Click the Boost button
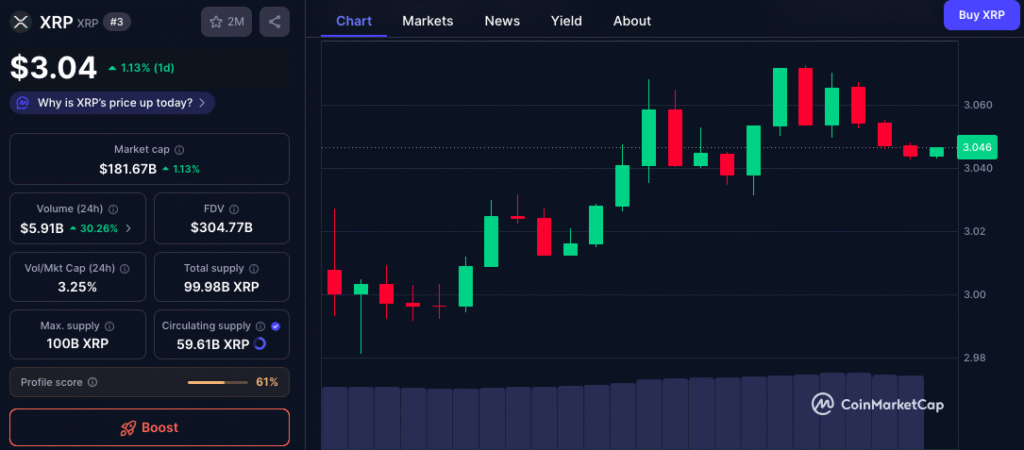The width and height of the screenshot is (1024, 450). click(149, 427)
